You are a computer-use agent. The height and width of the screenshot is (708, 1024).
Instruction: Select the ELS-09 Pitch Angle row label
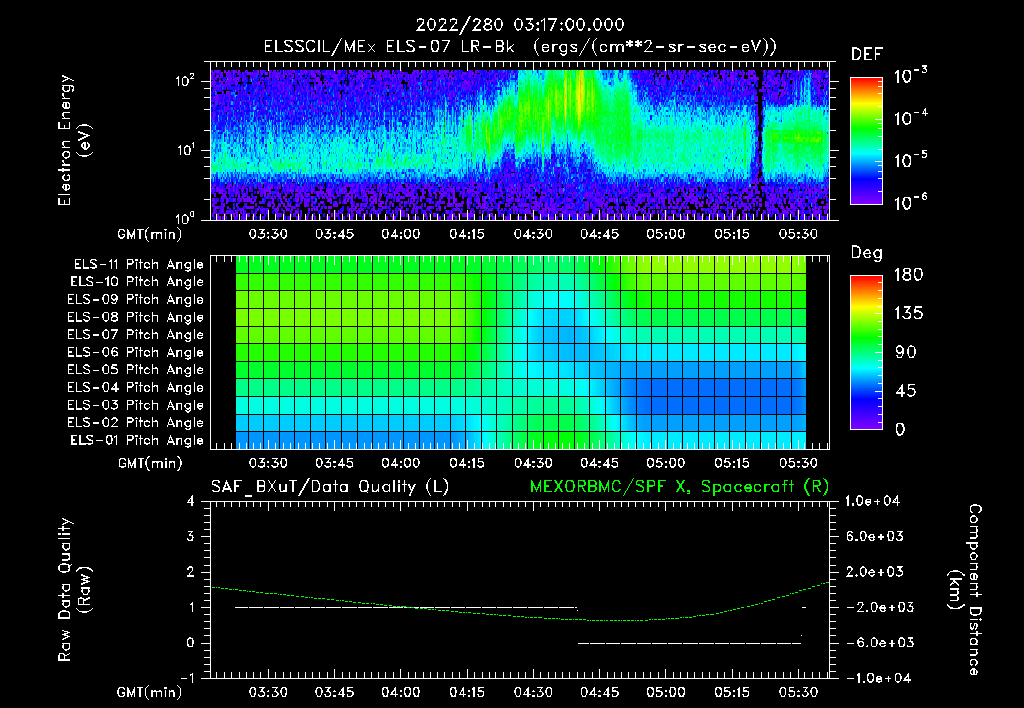tap(135, 300)
